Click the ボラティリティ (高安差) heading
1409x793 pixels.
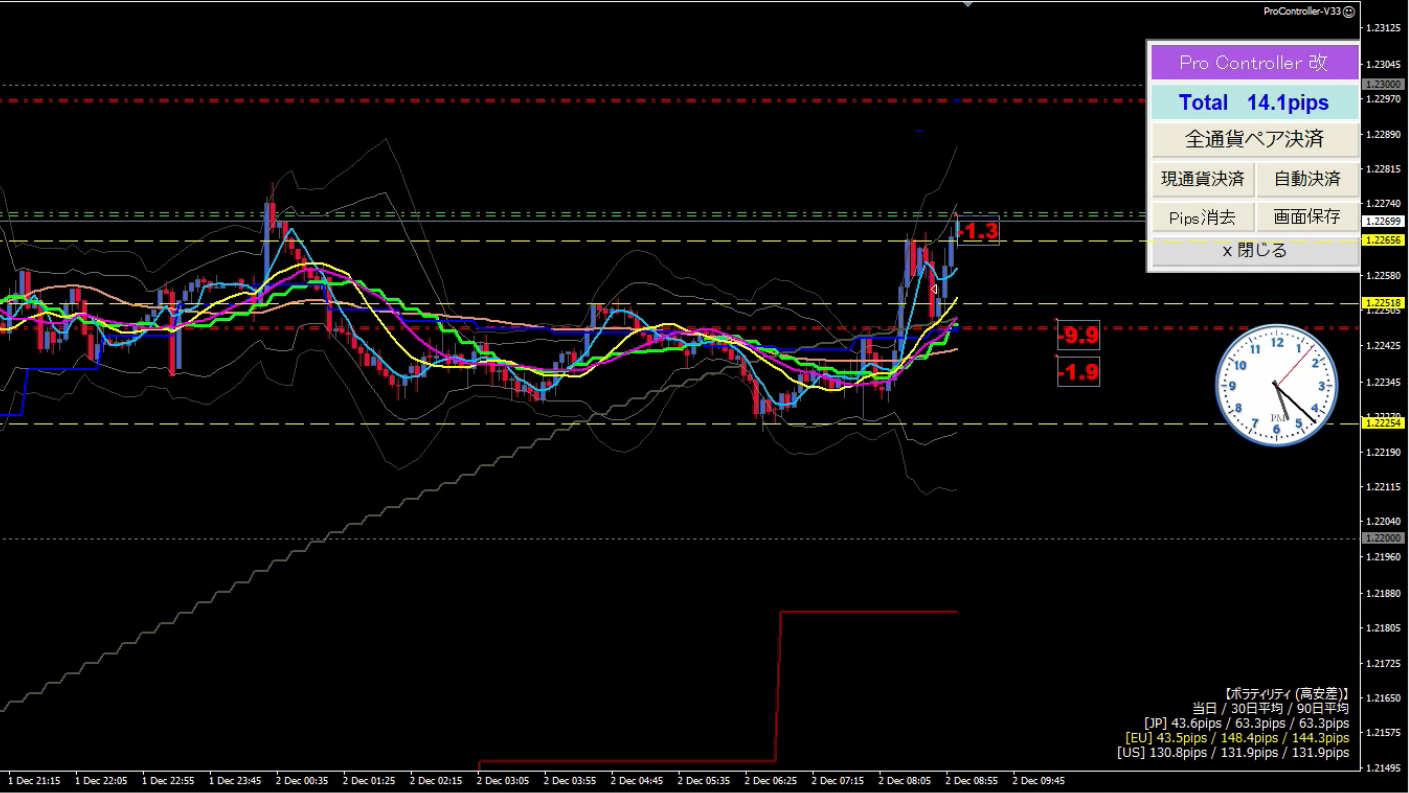pos(1287,693)
